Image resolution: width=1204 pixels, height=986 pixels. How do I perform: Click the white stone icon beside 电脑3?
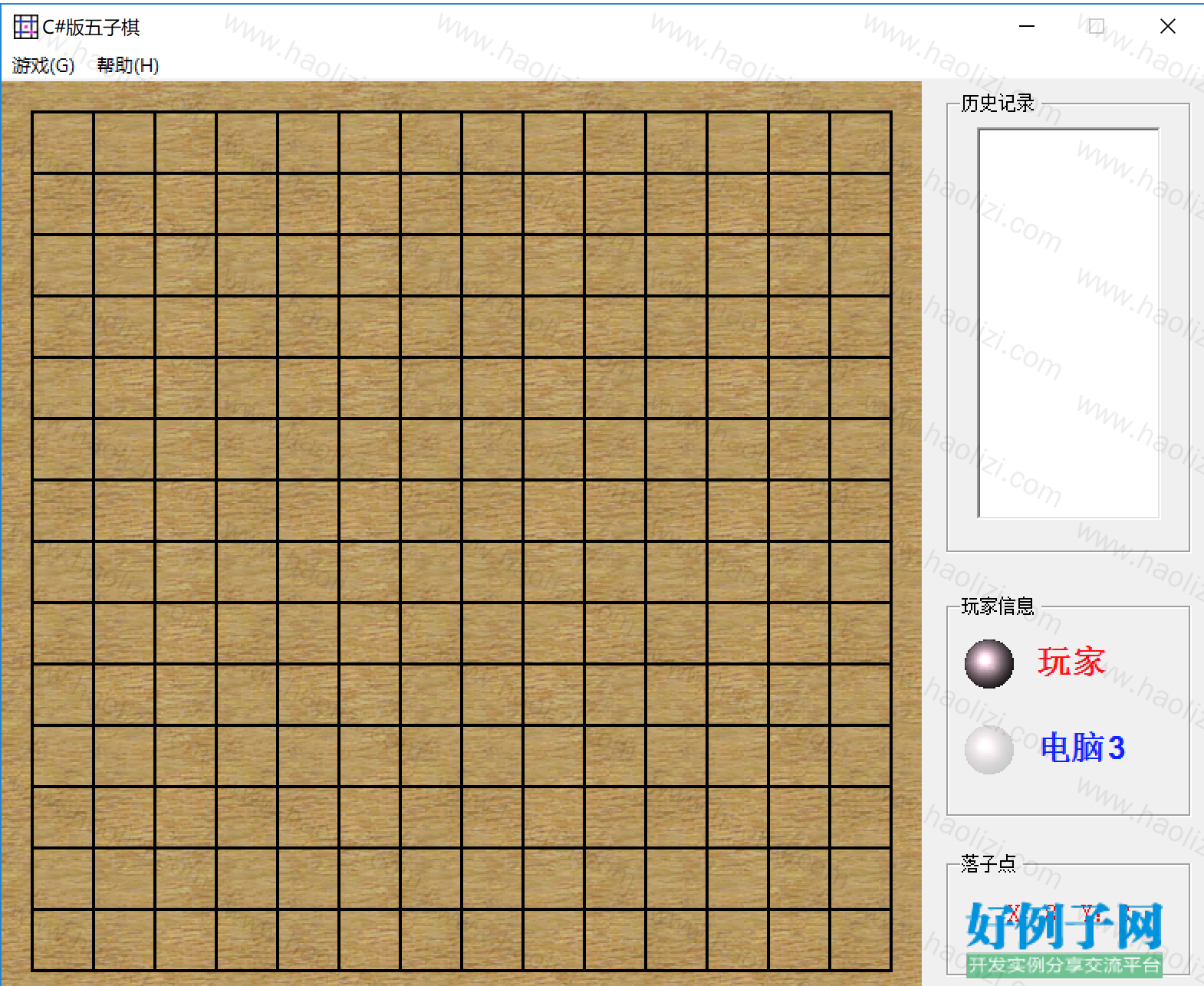point(989,749)
